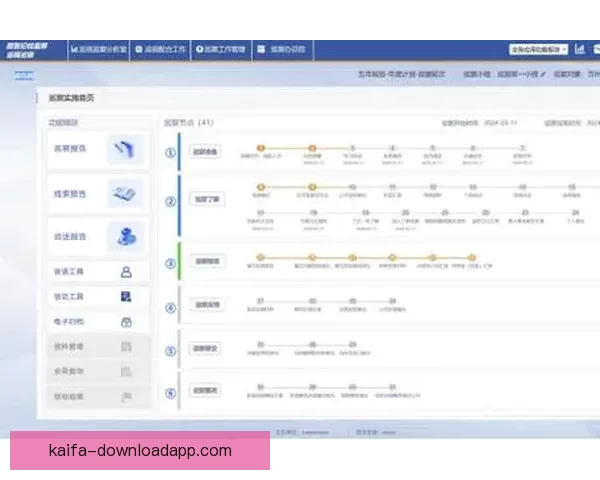Image resolution: width=600 pixels, height=480 pixels.
Task: Select stage circle number ⑥
Action: coord(170,393)
